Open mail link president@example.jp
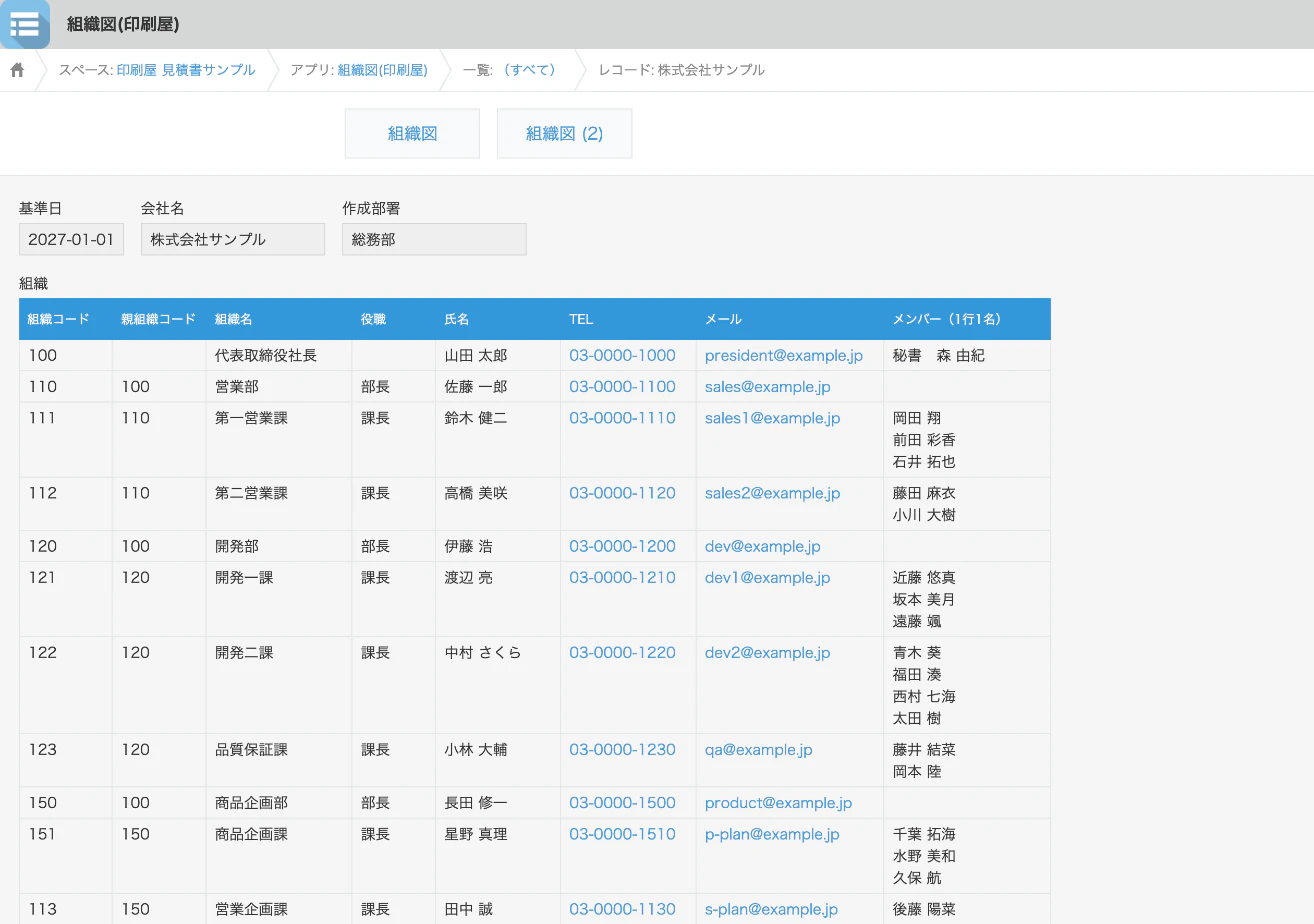Viewport: 1314px width, 924px height. click(784, 355)
